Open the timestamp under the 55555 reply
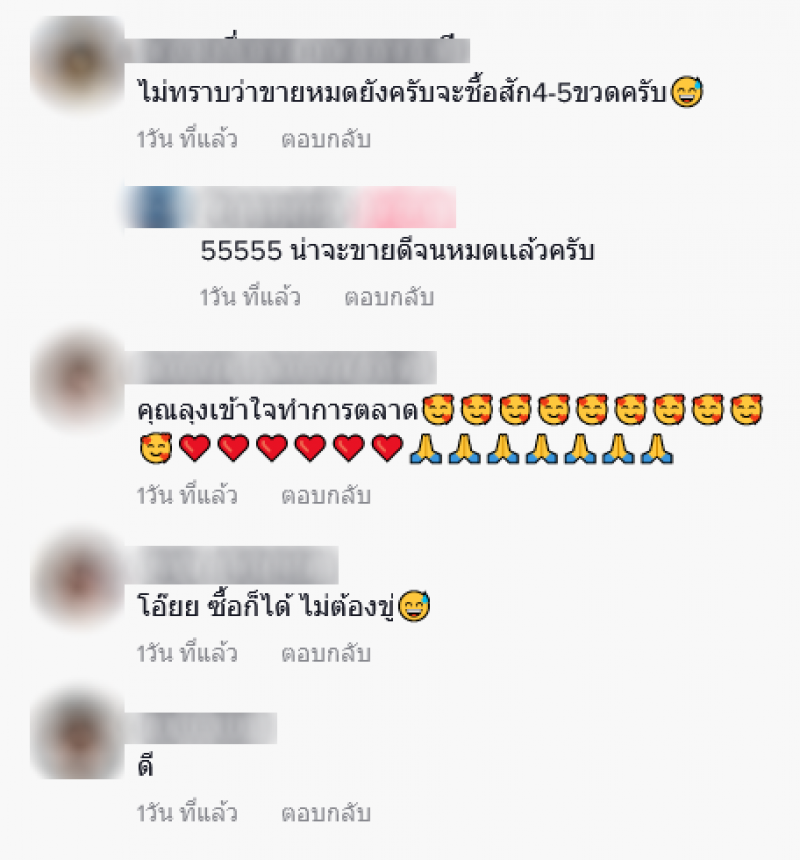Image resolution: width=800 pixels, height=860 pixels. click(250, 297)
